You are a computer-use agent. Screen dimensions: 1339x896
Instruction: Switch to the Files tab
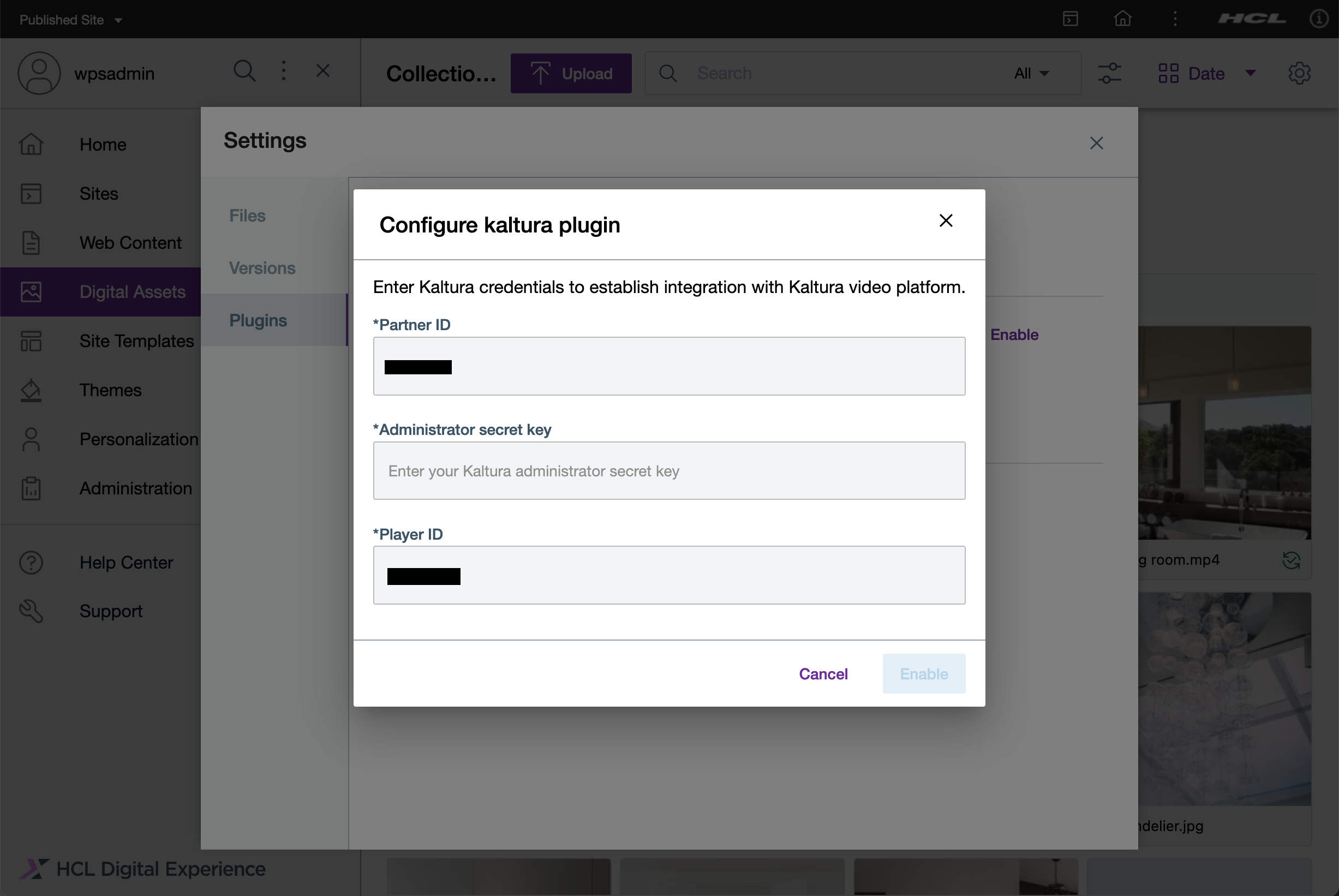click(x=247, y=216)
